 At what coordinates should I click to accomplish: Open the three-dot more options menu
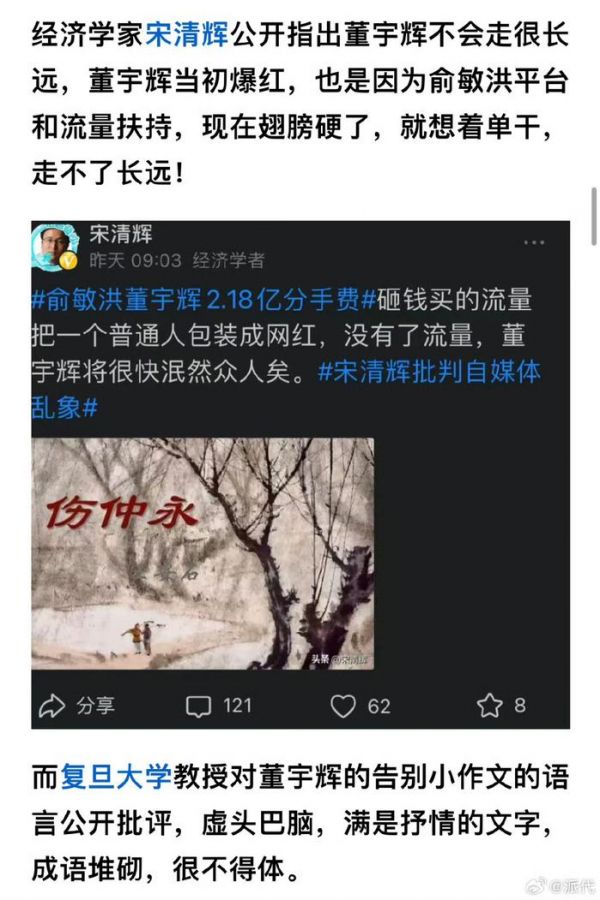(534, 242)
